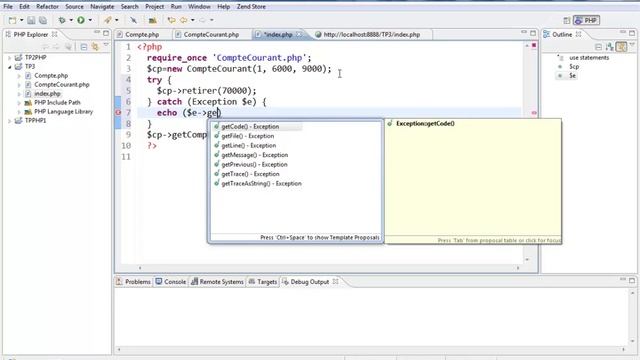Click the Debug Output vertical scrollbar

click(633, 317)
